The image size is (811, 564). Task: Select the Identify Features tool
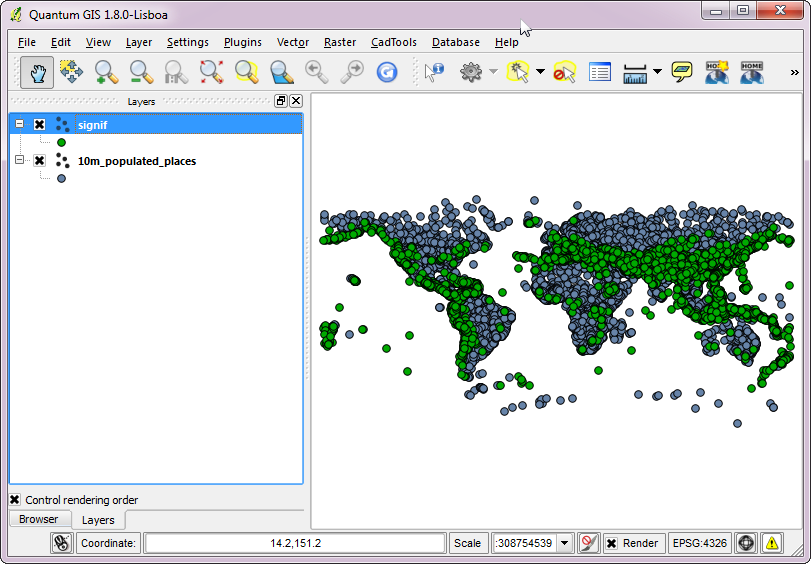pyautogui.click(x=434, y=72)
